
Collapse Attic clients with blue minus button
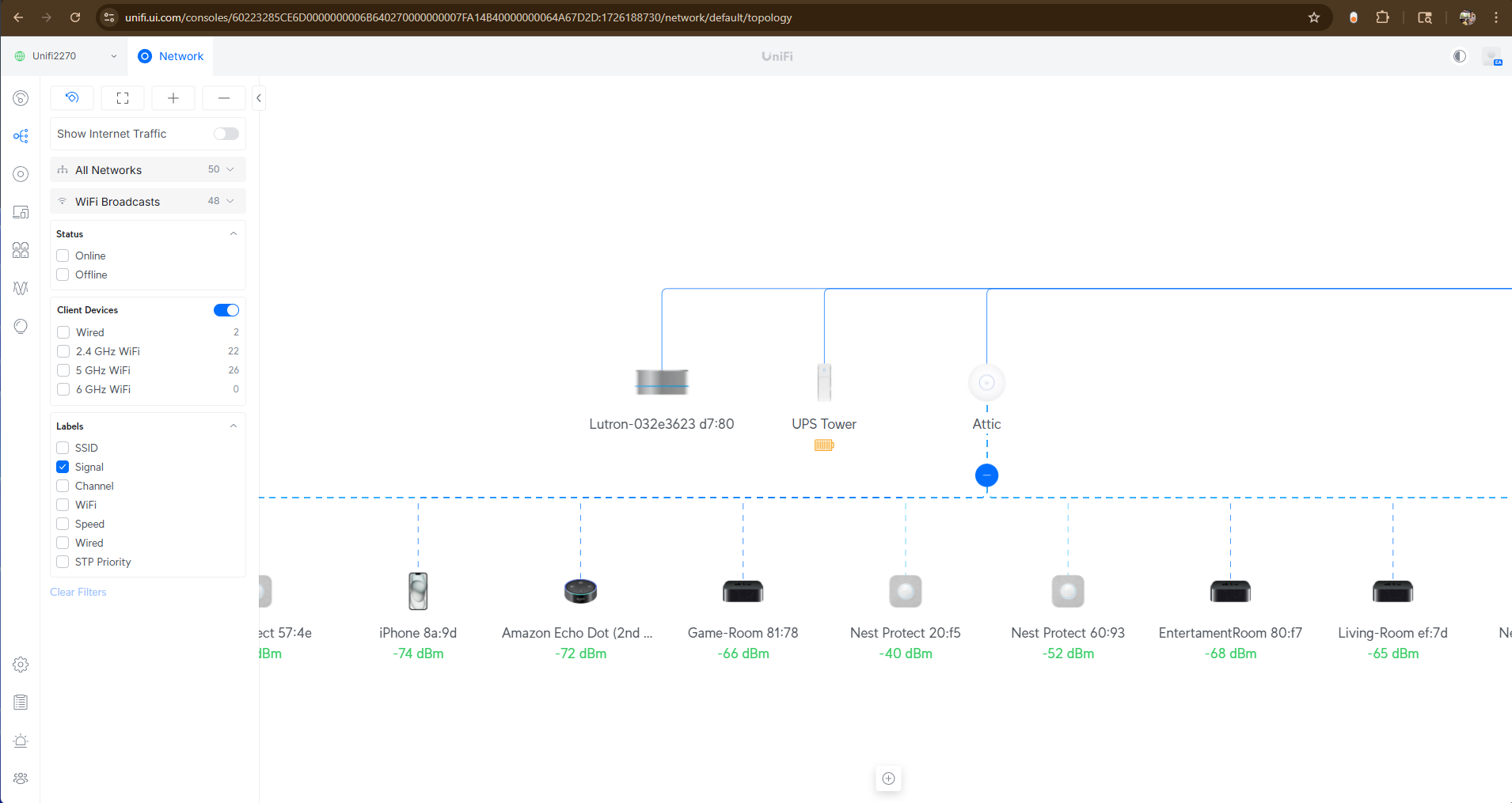(x=986, y=475)
